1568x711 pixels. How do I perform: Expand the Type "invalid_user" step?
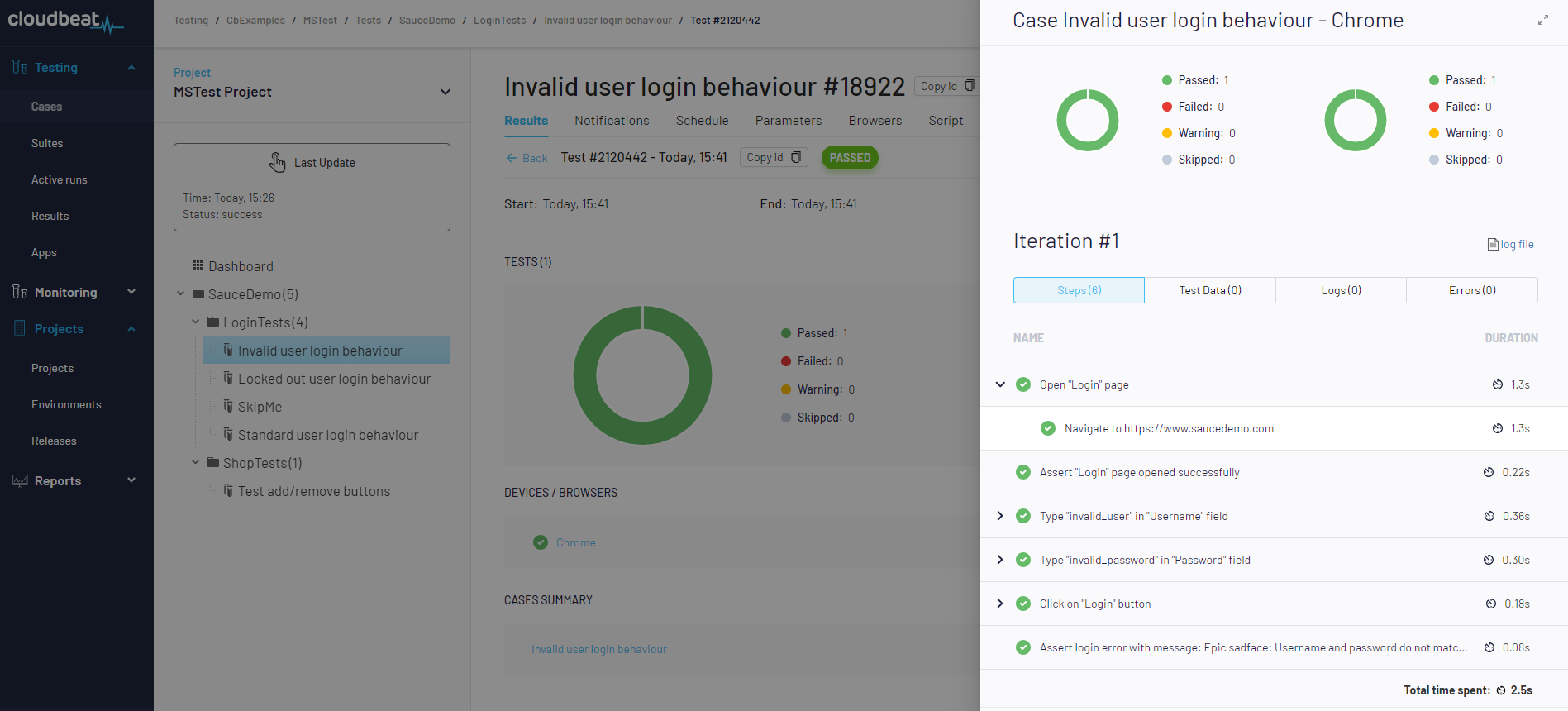click(1000, 516)
